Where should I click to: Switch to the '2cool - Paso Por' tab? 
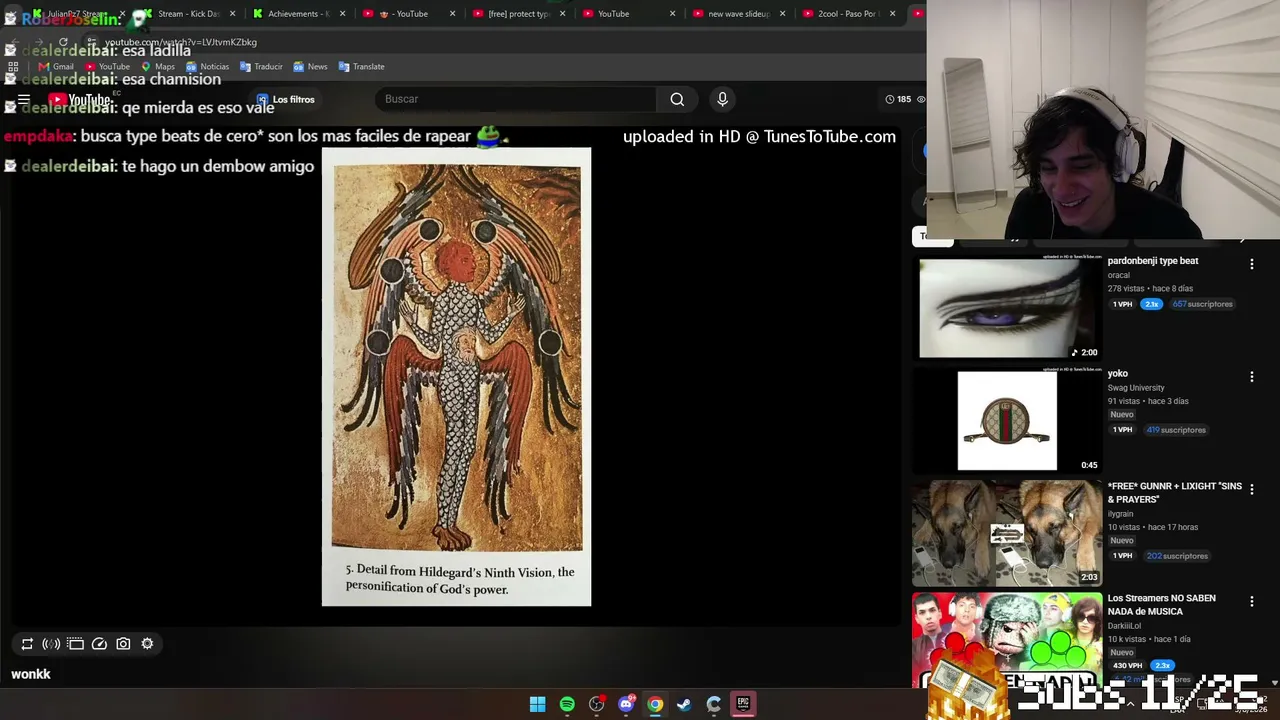click(848, 14)
